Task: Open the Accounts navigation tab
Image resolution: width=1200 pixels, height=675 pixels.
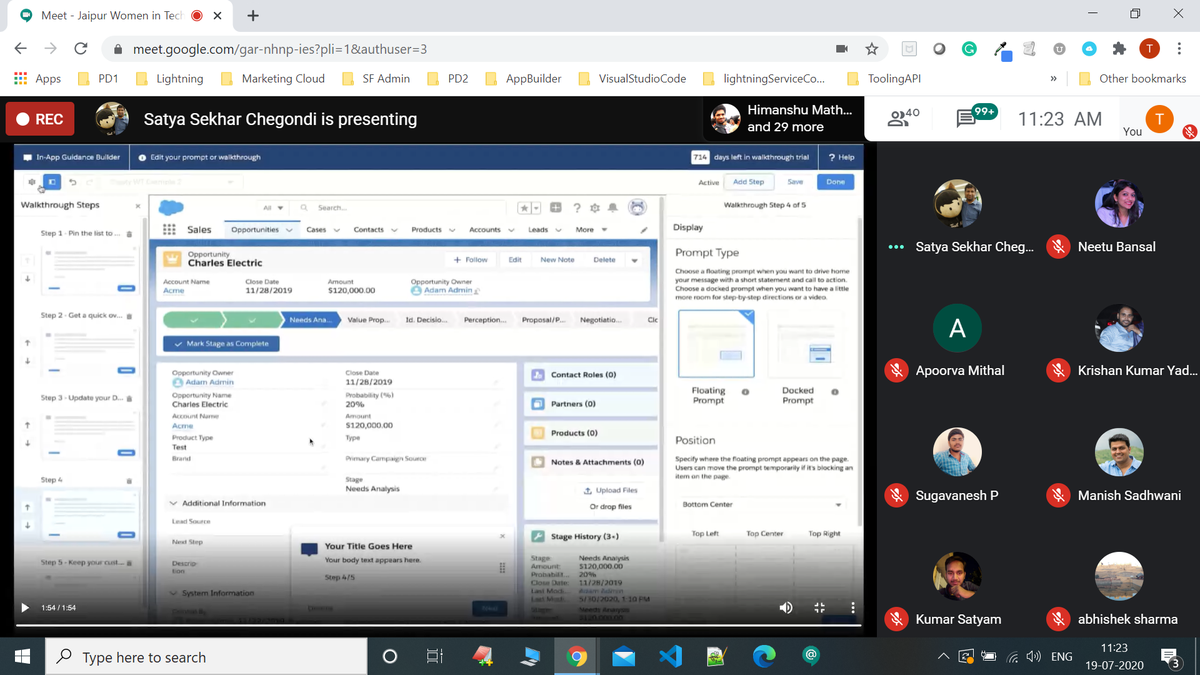Action: pyautogui.click(x=485, y=230)
